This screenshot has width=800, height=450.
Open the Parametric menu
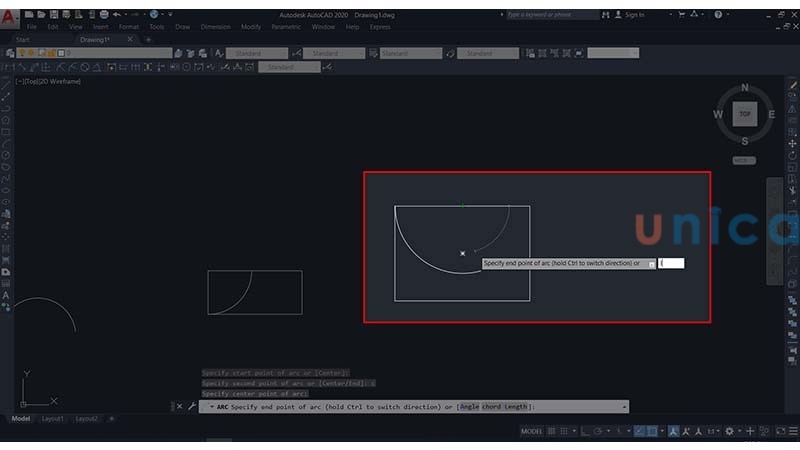[x=286, y=27]
